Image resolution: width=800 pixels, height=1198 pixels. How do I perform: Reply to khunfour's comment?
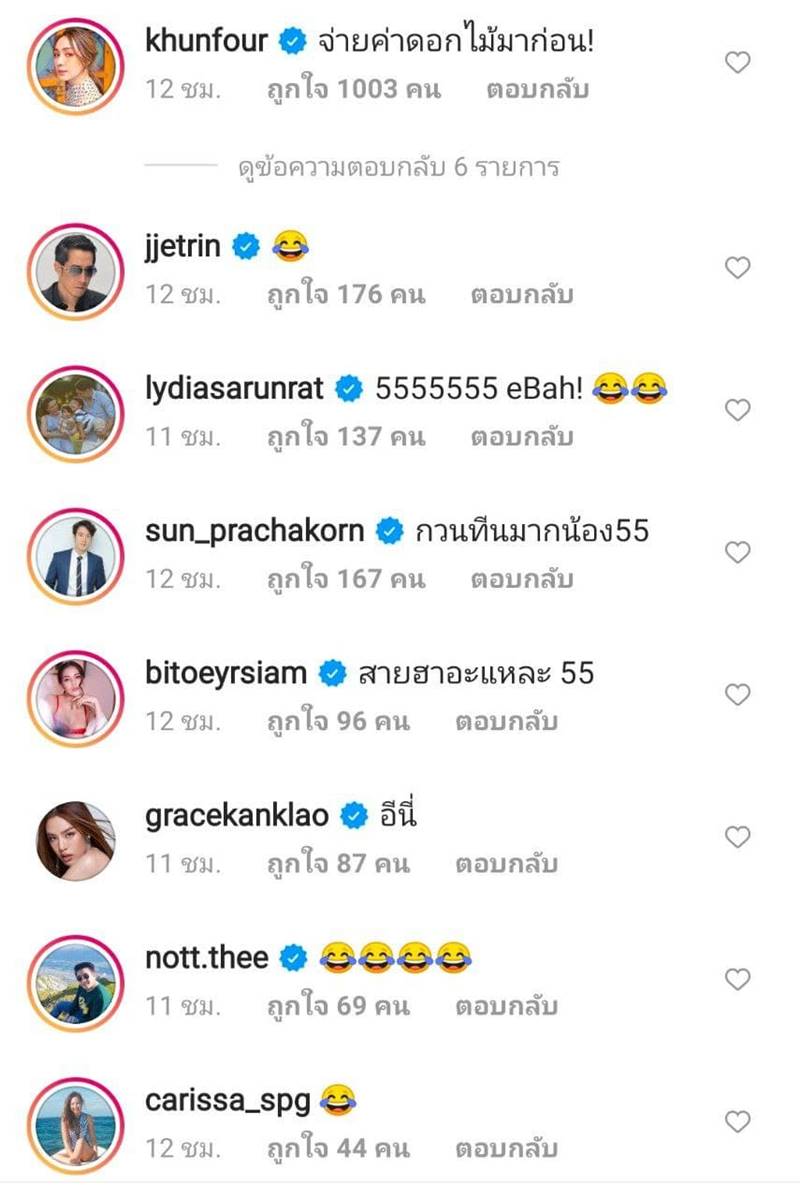[x=538, y=89]
